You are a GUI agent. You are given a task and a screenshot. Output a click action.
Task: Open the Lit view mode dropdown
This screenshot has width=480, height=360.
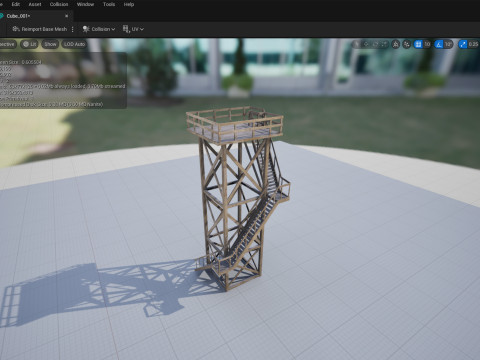[x=29, y=44]
